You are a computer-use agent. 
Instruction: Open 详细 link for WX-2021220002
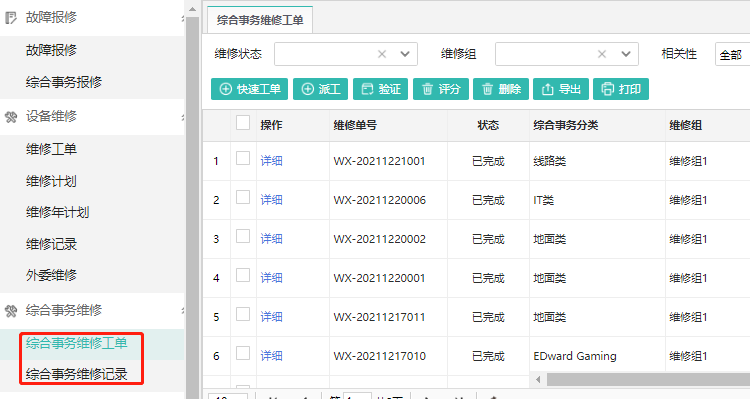pyautogui.click(x=271, y=239)
